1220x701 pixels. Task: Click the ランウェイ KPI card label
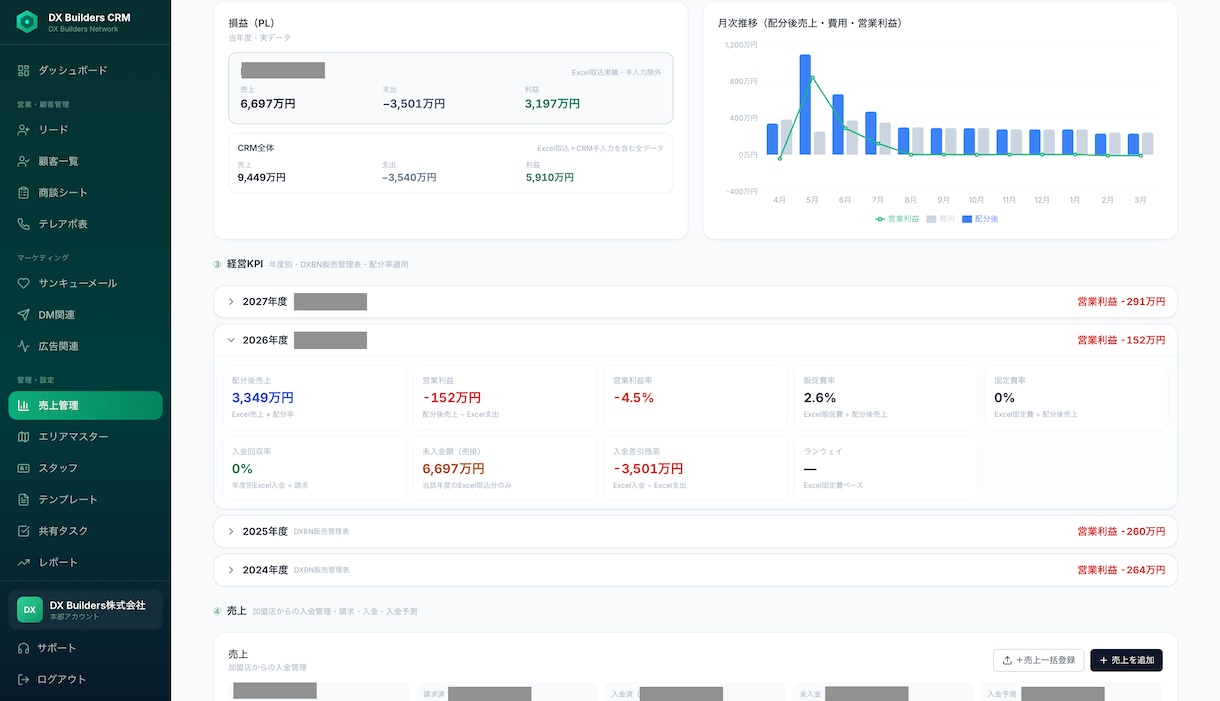(x=823, y=451)
